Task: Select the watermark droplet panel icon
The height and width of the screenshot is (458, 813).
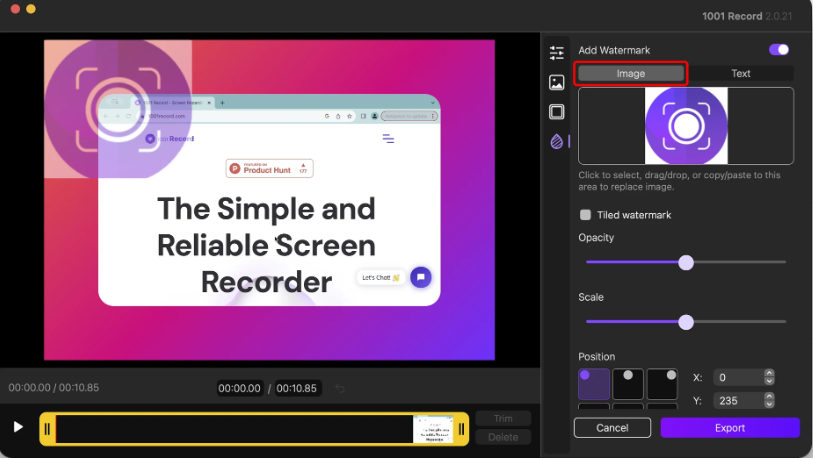Action: pyautogui.click(x=556, y=141)
